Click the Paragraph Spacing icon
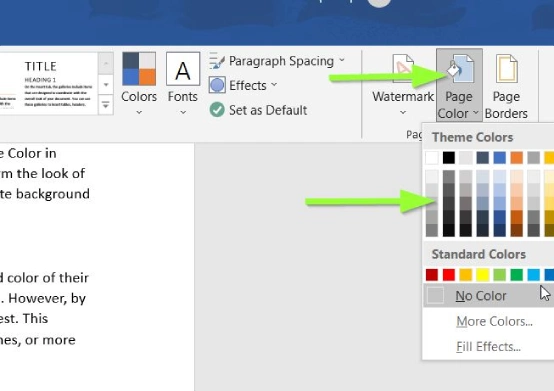 [x=217, y=61]
